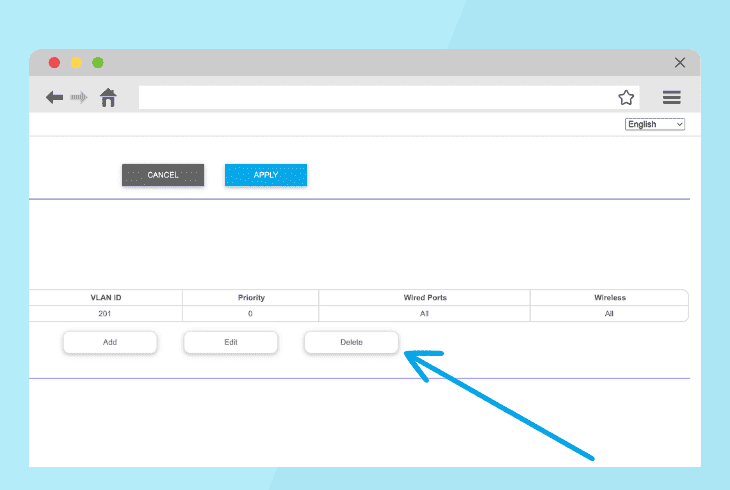This screenshot has height=490, width=730.
Task: Select the Priority value 0
Action: 250,314
